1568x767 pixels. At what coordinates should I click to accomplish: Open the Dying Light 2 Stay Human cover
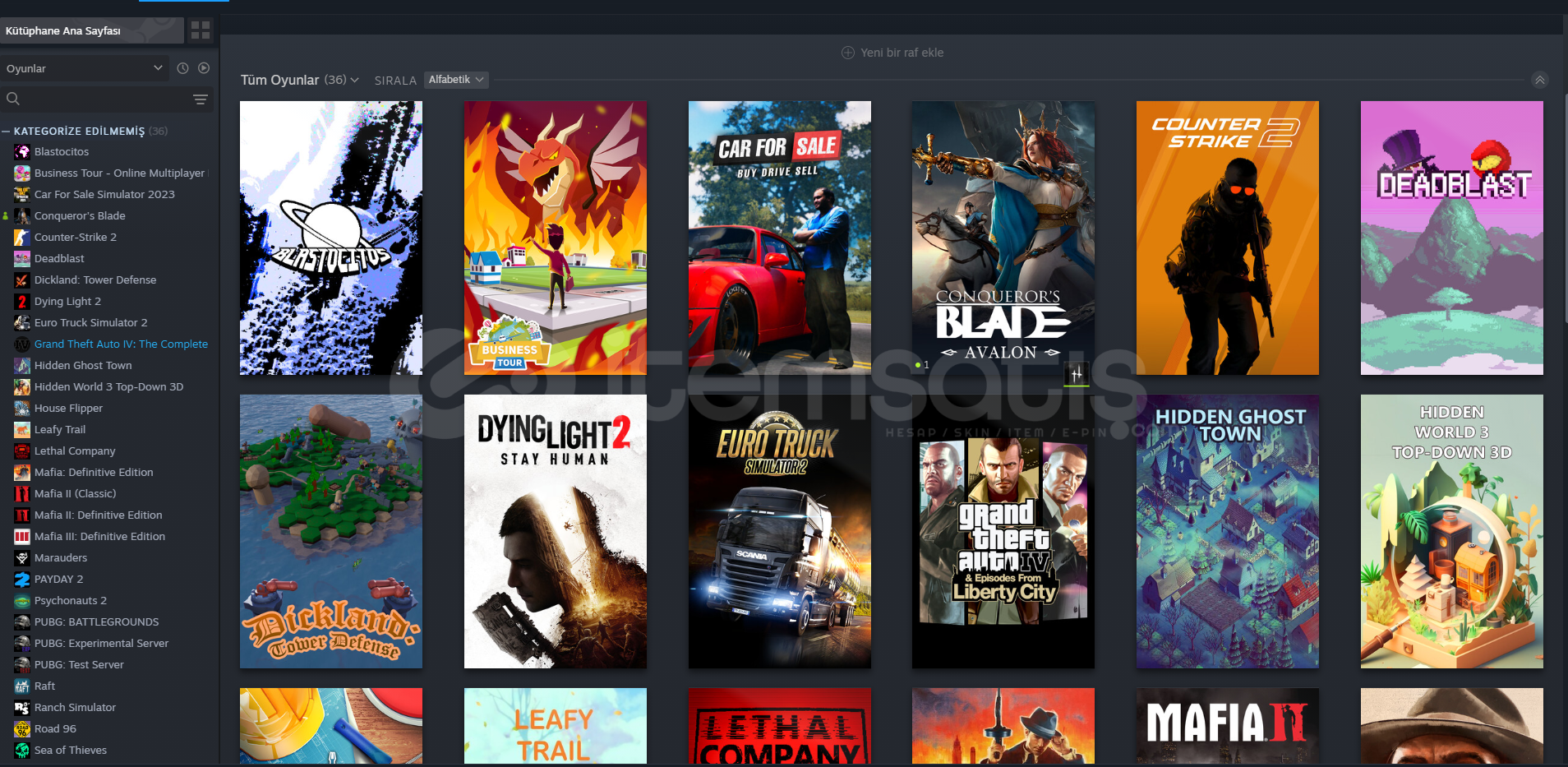(556, 531)
